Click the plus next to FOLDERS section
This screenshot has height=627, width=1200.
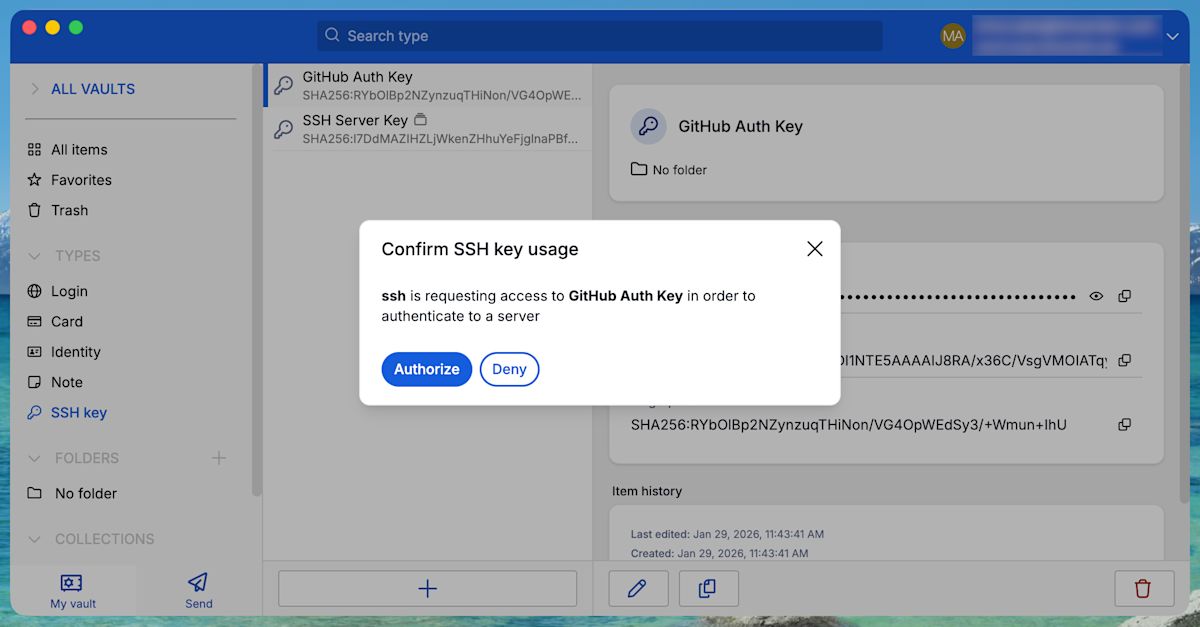(219, 458)
